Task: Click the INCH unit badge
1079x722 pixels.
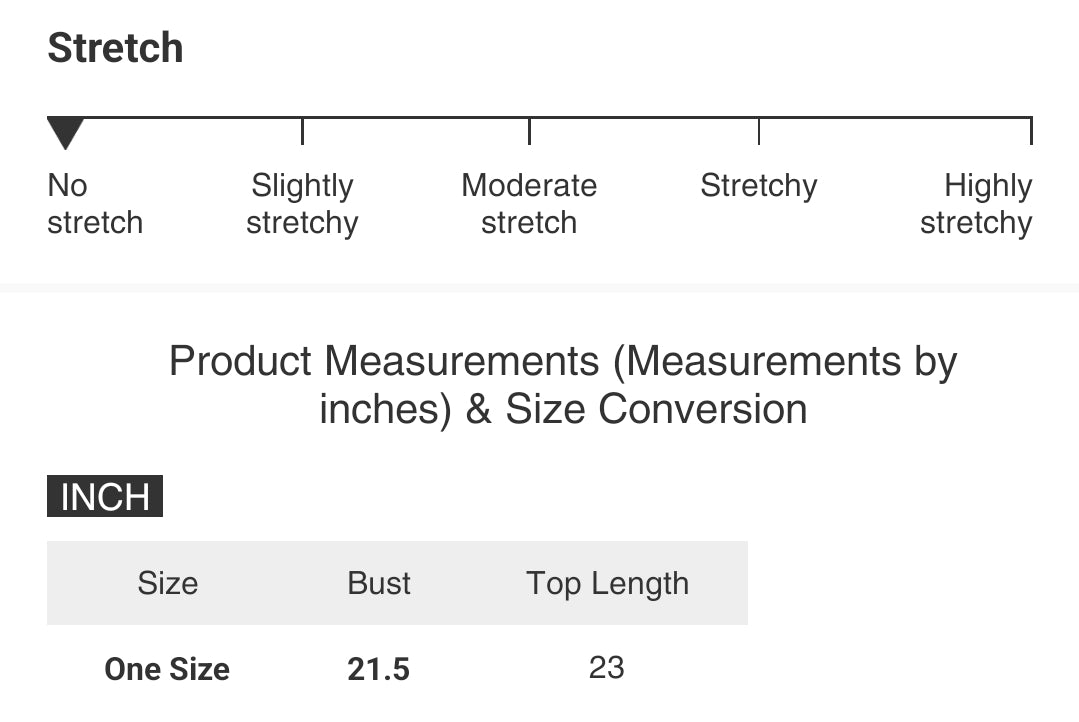Action: (105, 497)
